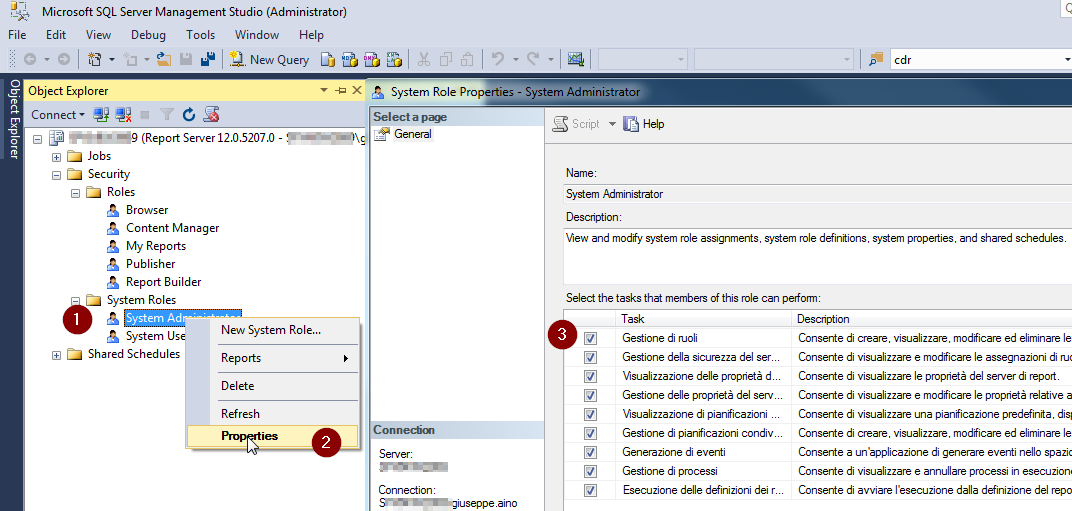Uncheck the Gestione di ruoli task

point(591,338)
